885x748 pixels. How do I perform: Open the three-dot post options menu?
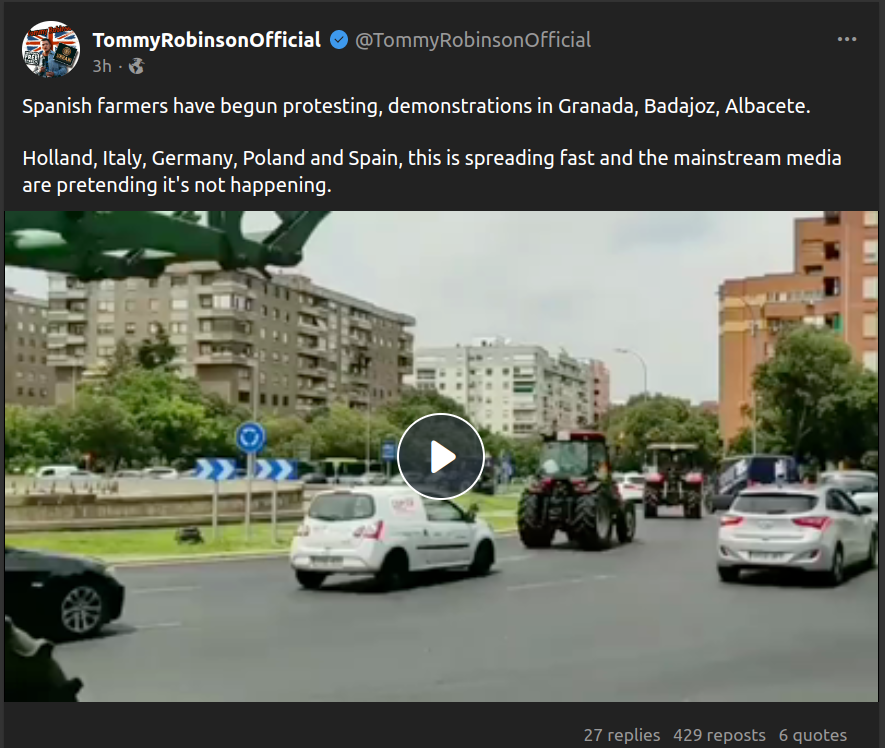[x=847, y=39]
